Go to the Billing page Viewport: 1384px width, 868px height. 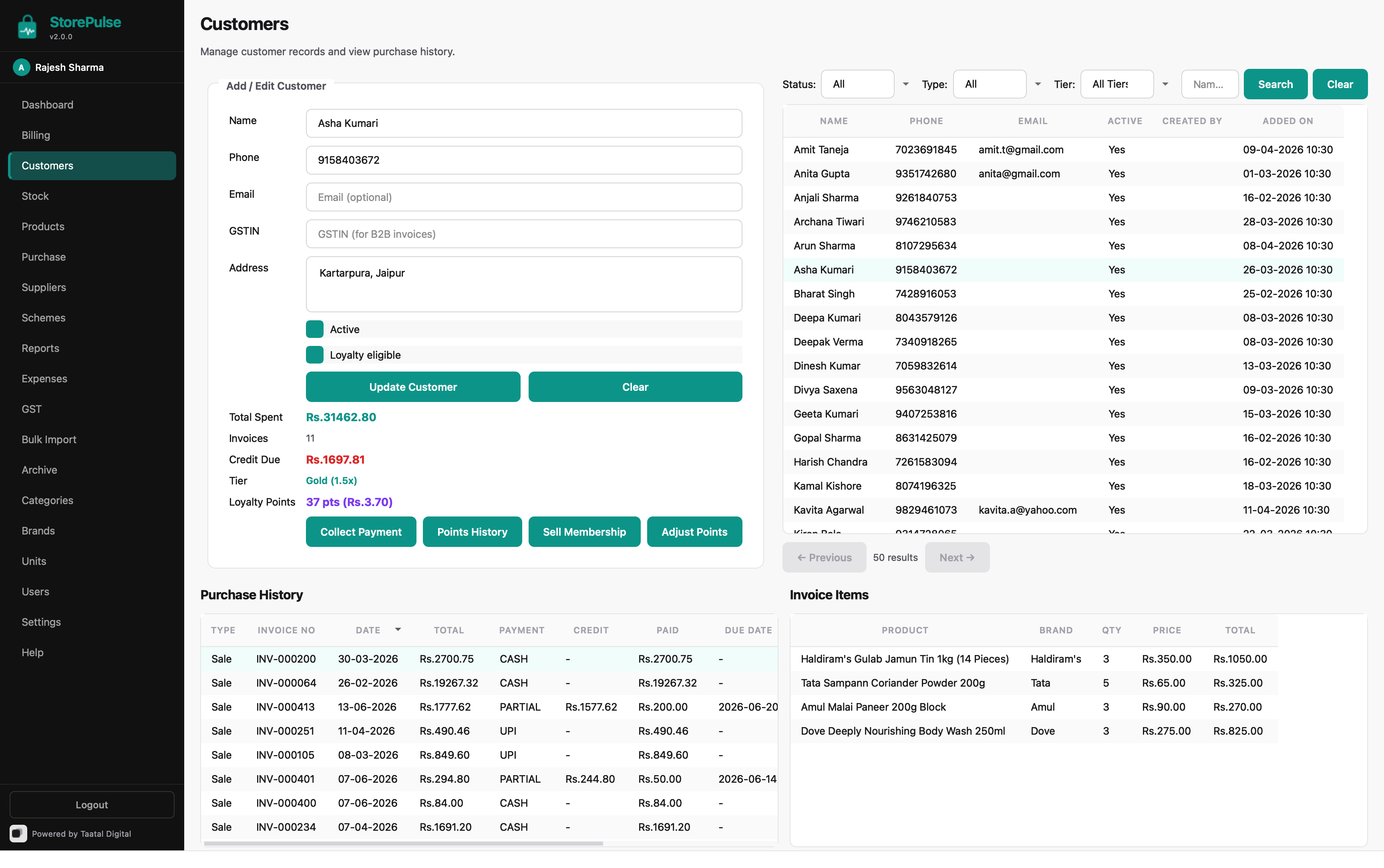coord(92,135)
